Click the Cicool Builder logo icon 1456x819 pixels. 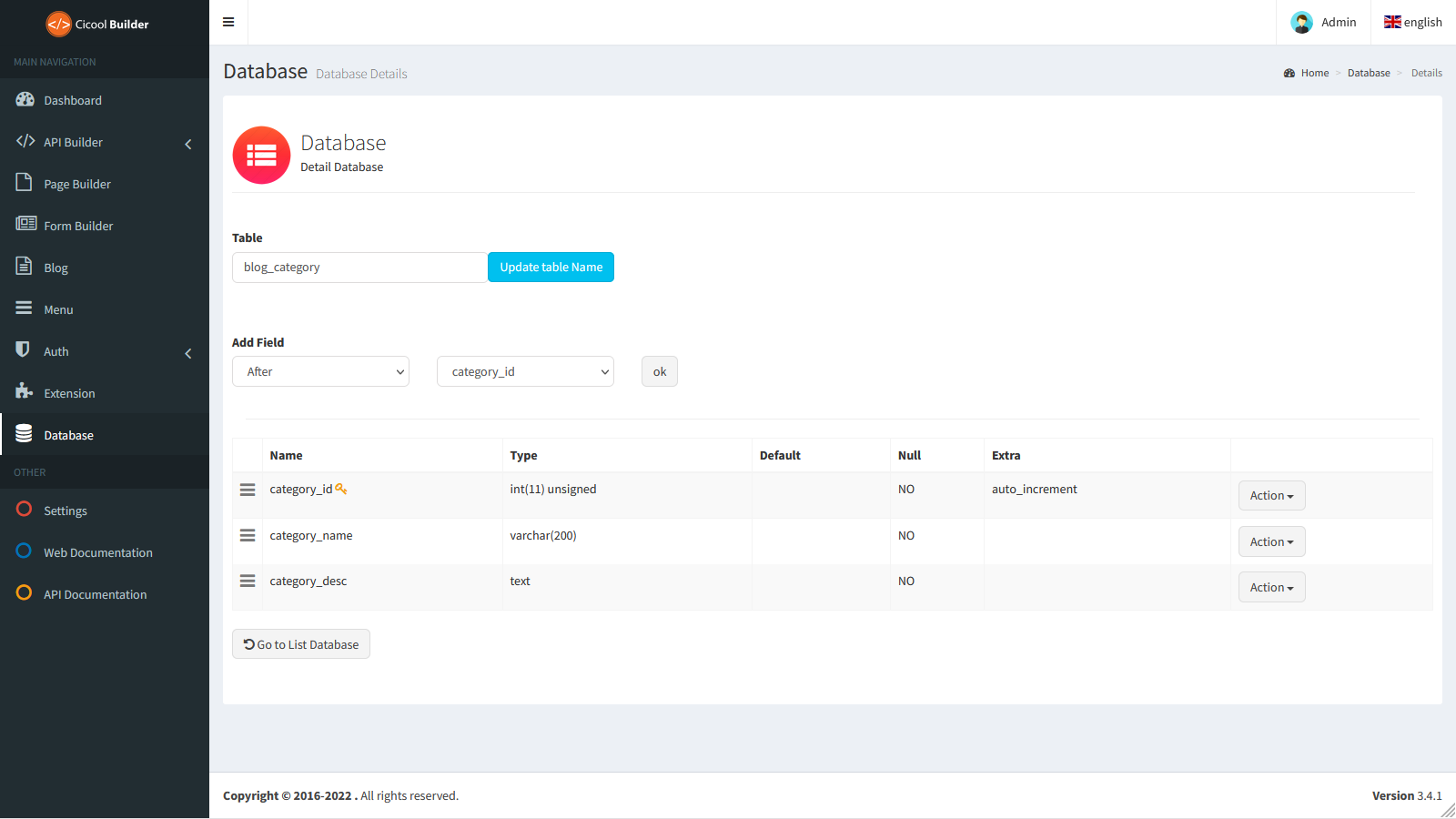click(x=58, y=24)
